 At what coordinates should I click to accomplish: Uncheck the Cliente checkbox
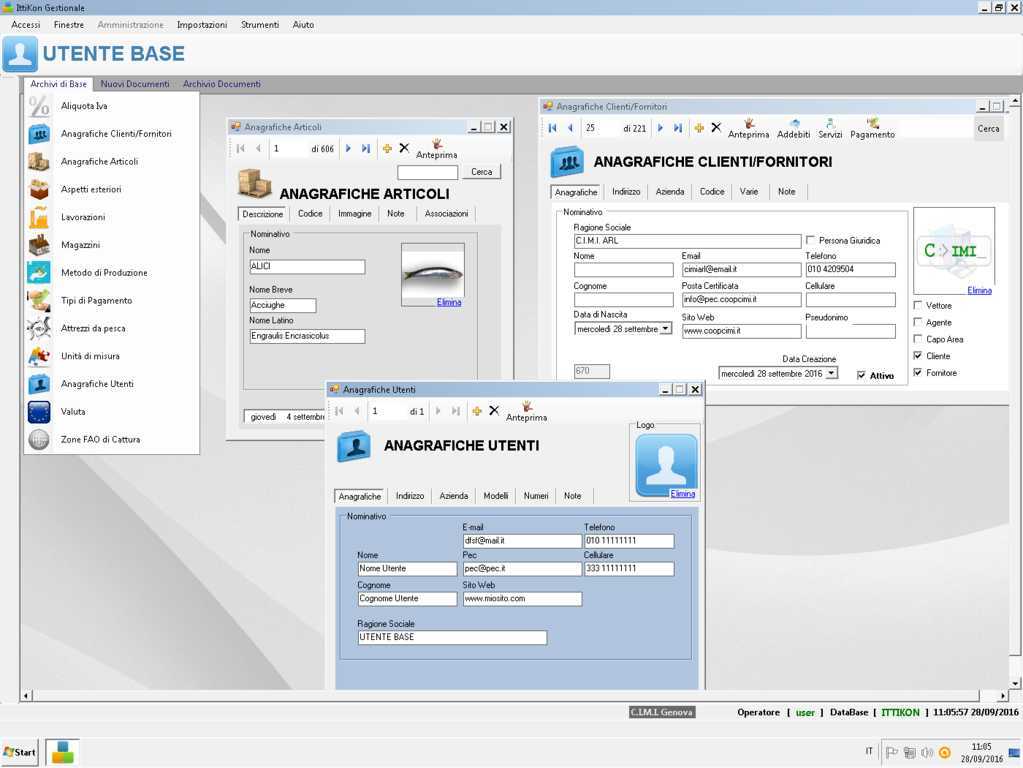pos(918,356)
